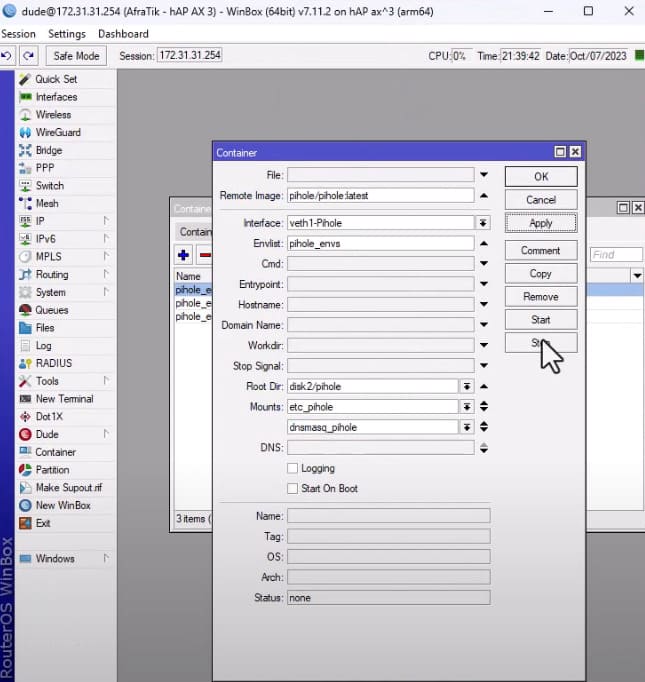The width and height of the screenshot is (645, 682).
Task: Open Quick Set from the sidebar
Action: tap(56, 79)
